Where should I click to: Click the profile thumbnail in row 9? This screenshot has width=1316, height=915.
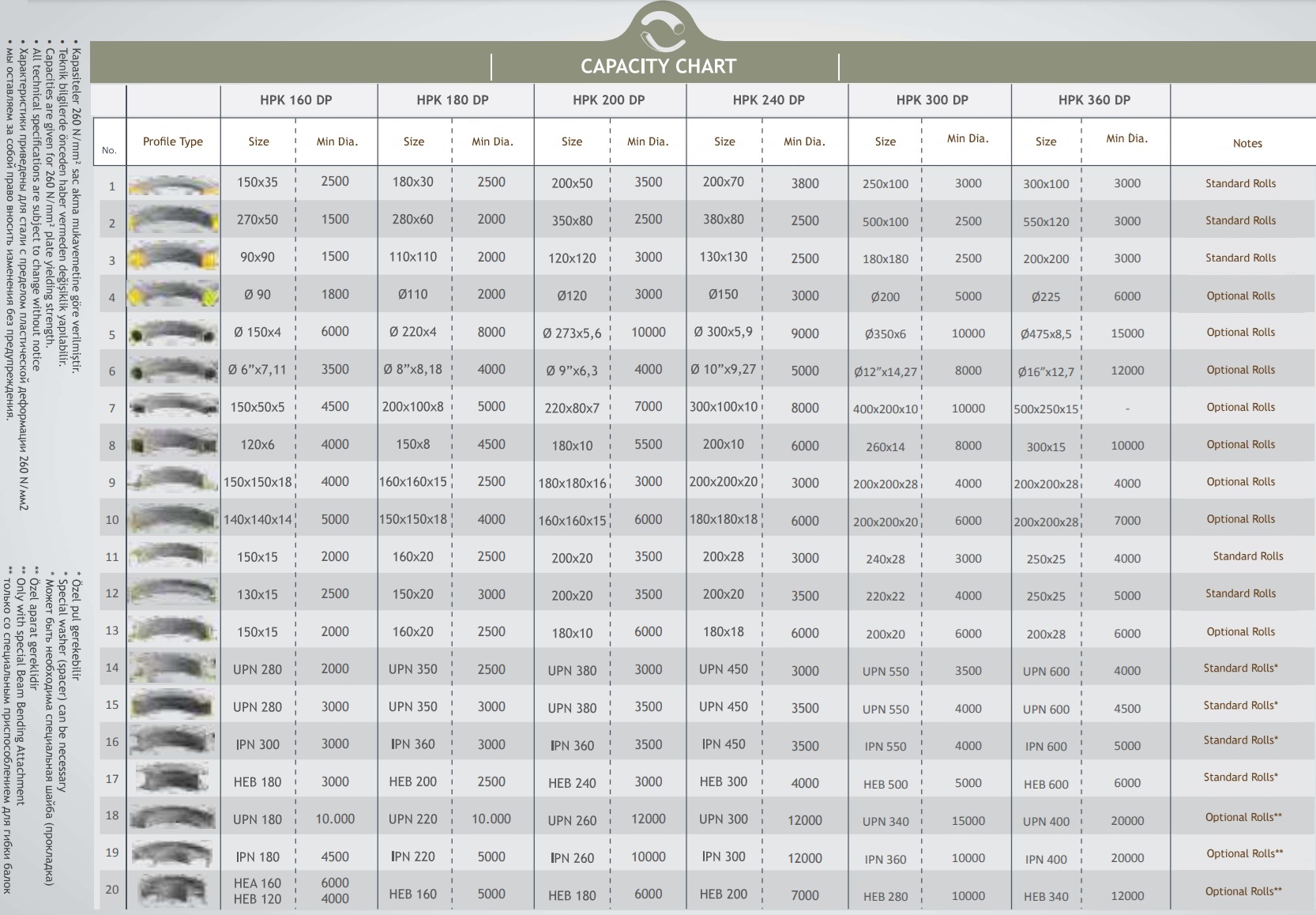point(174,480)
